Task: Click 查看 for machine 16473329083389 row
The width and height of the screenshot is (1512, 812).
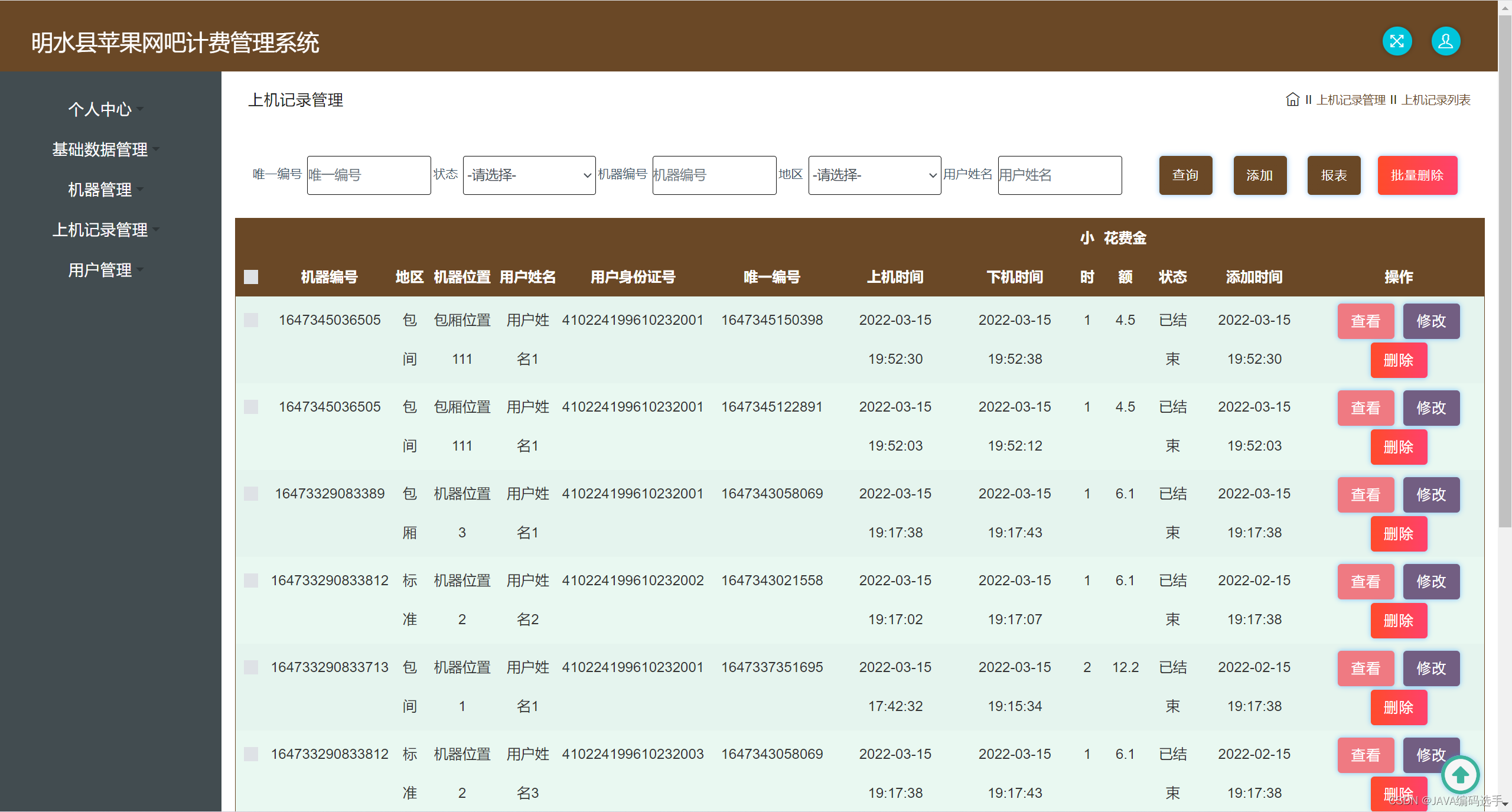Action: tap(1366, 495)
